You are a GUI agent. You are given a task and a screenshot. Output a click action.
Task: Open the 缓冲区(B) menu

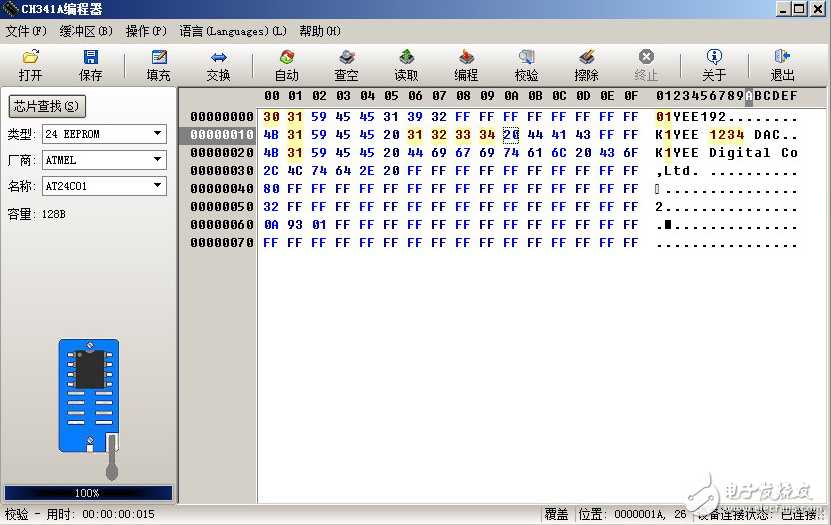(x=86, y=31)
